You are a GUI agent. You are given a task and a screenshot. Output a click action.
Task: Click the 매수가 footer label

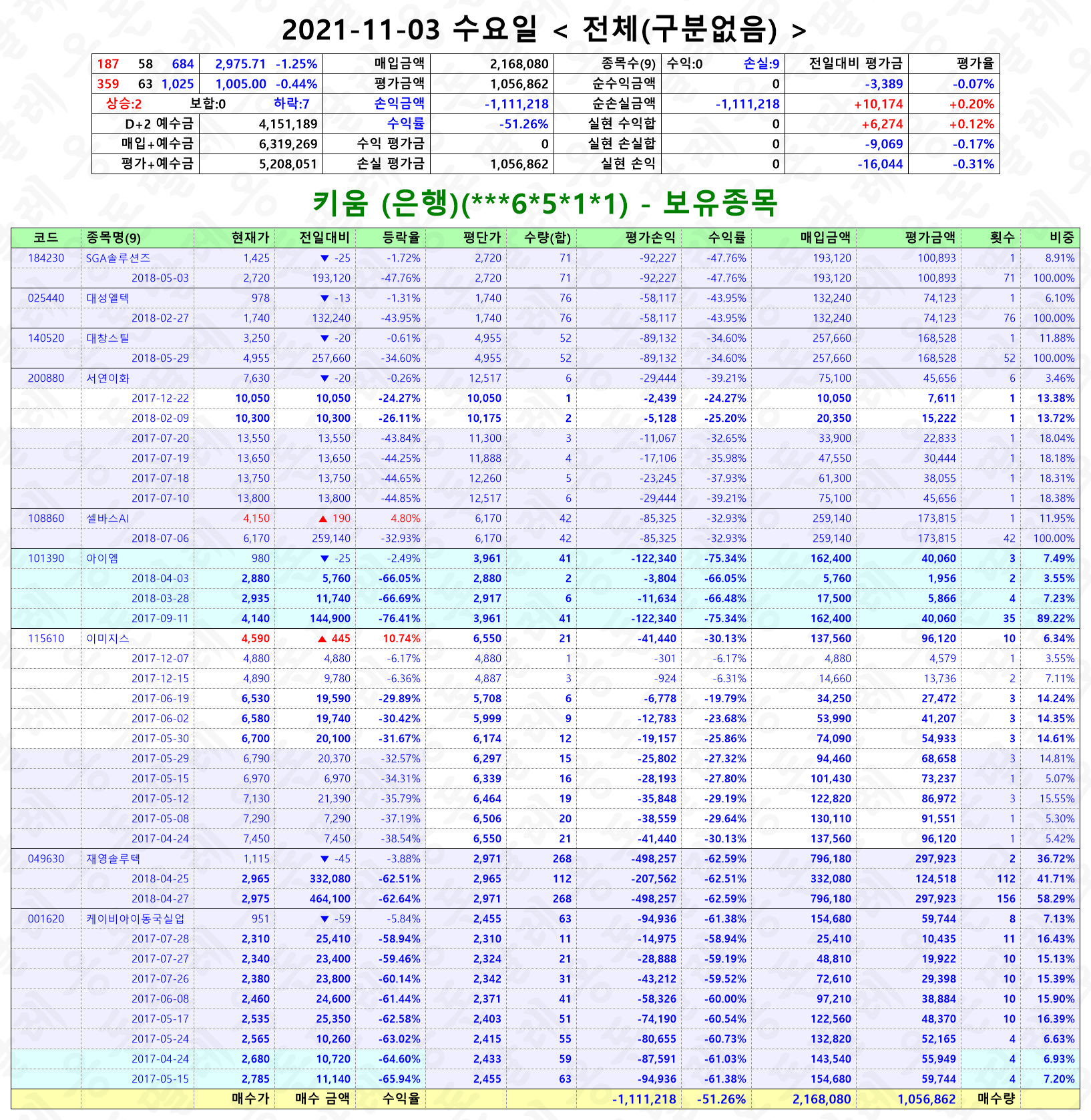250,1099
